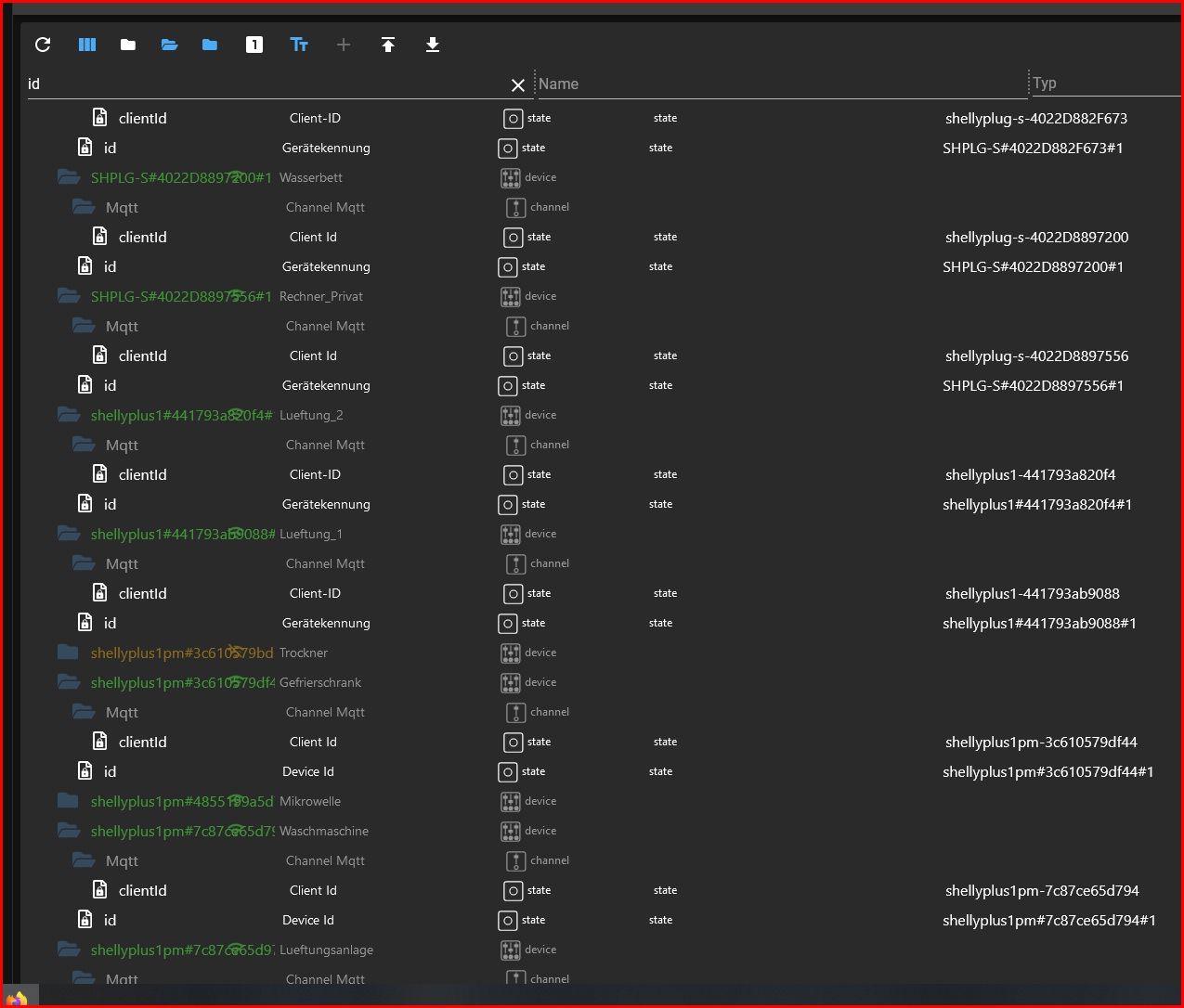Click value shellyplus1-441793ab9088
The image size is (1184, 1008).
click(1033, 593)
